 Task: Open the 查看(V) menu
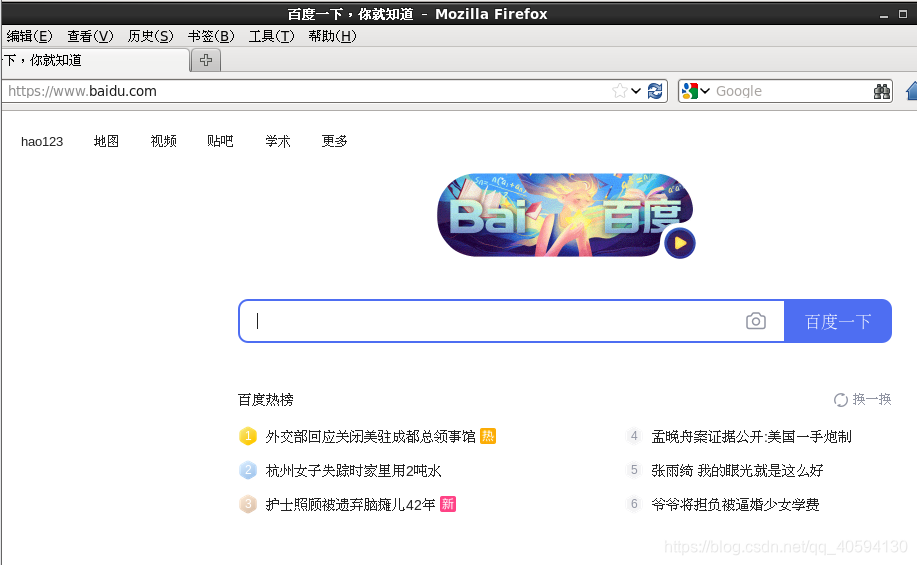[x=90, y=36]
